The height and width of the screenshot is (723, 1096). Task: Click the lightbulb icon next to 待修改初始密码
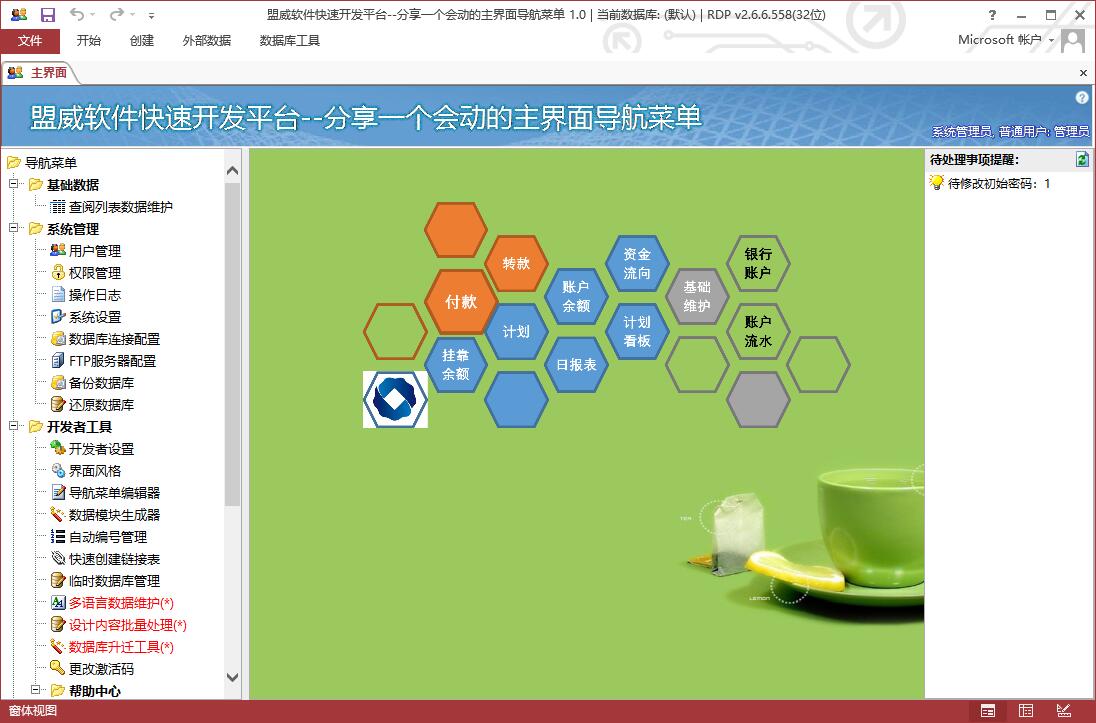coord(937,183)
